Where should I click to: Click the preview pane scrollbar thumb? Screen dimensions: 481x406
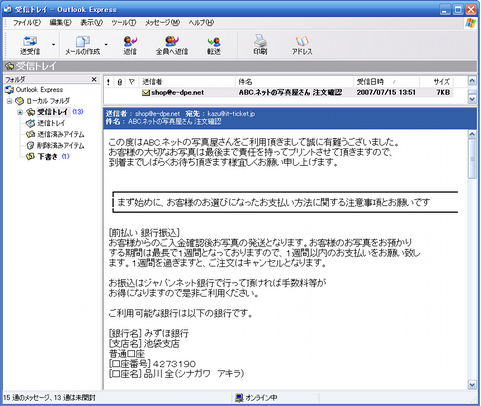[472, 159]
